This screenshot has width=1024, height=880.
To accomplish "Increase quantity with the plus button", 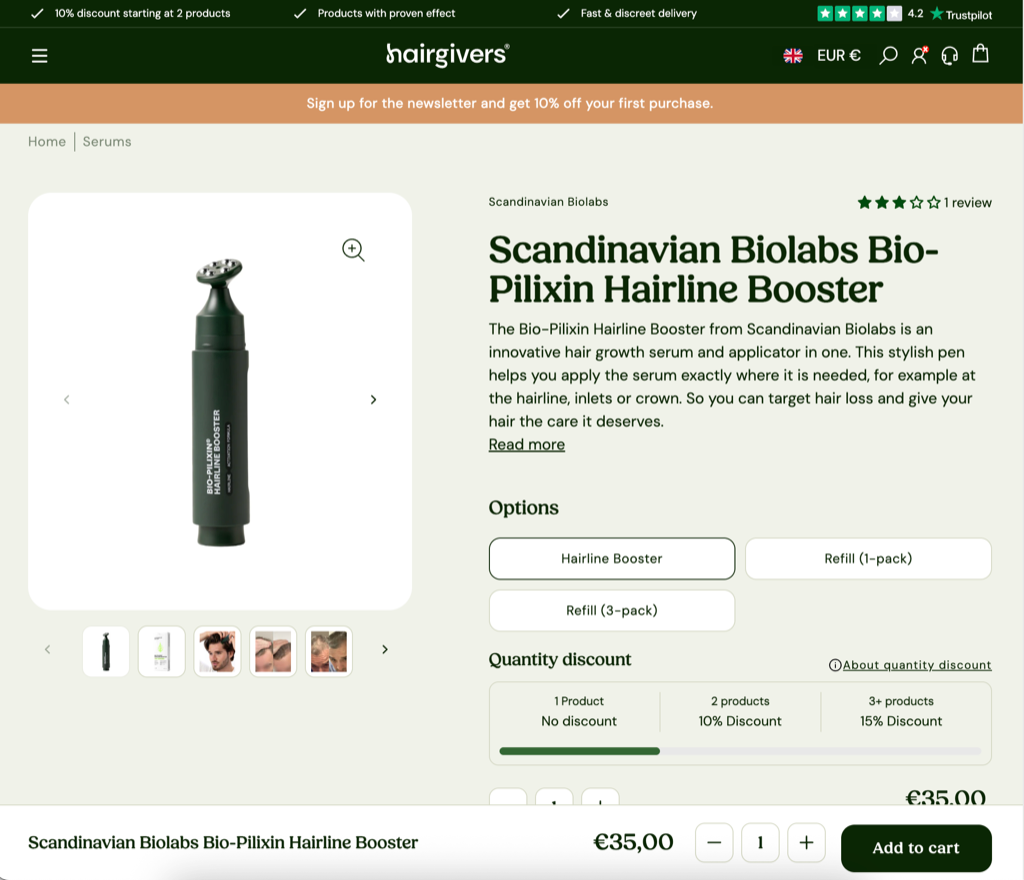I will [x=806, y=843].
